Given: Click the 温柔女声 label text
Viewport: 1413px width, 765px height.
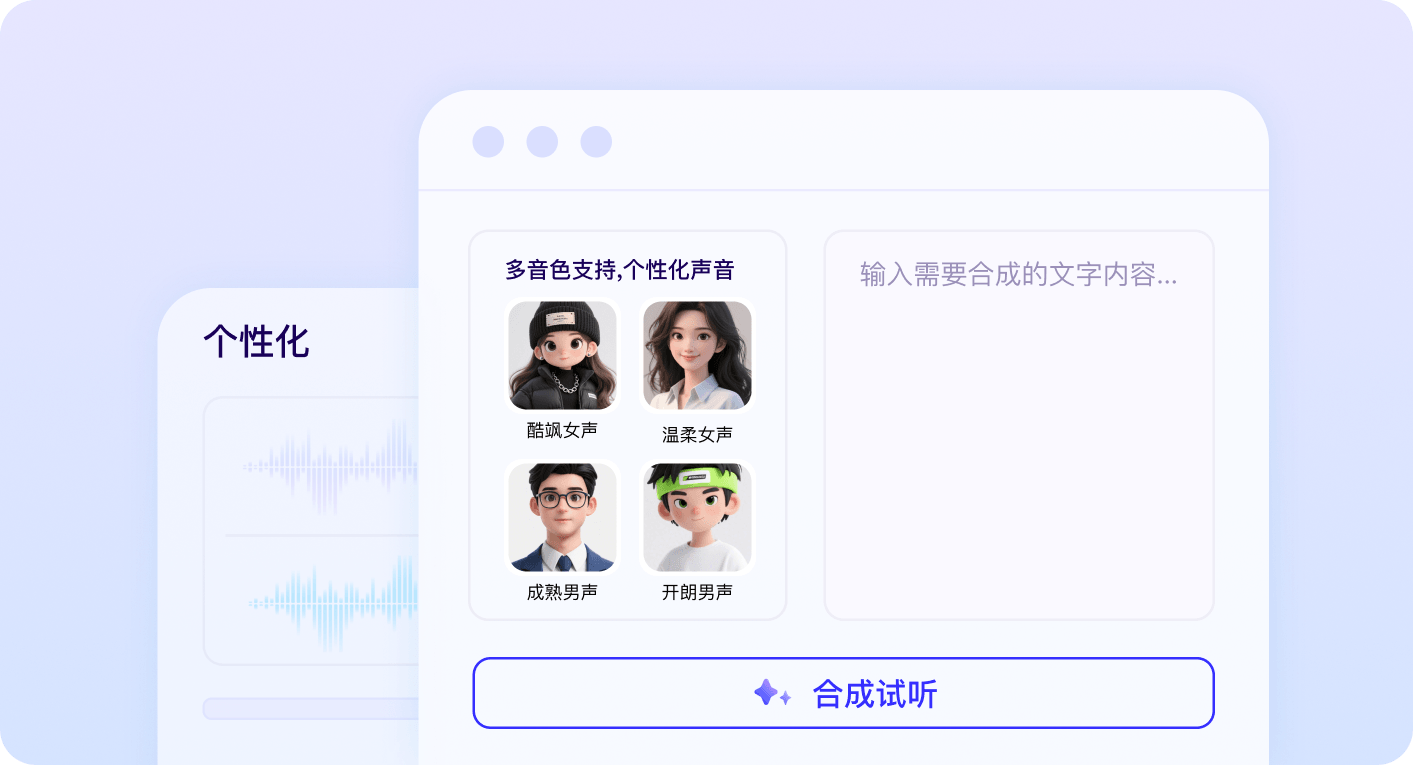Looking at the screenshot, I should tap(697, 434).
